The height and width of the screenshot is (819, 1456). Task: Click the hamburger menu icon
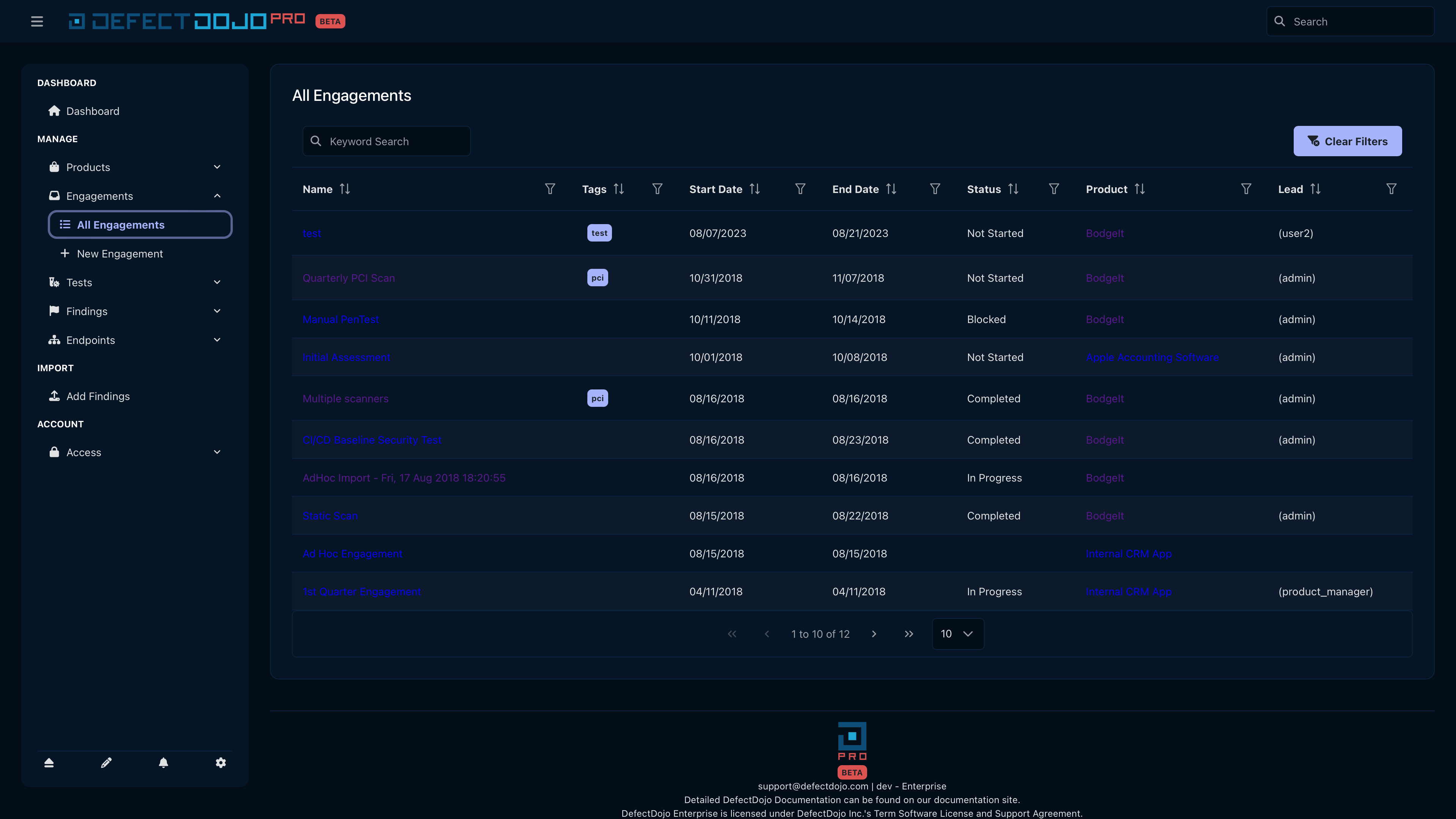(37, 22)
